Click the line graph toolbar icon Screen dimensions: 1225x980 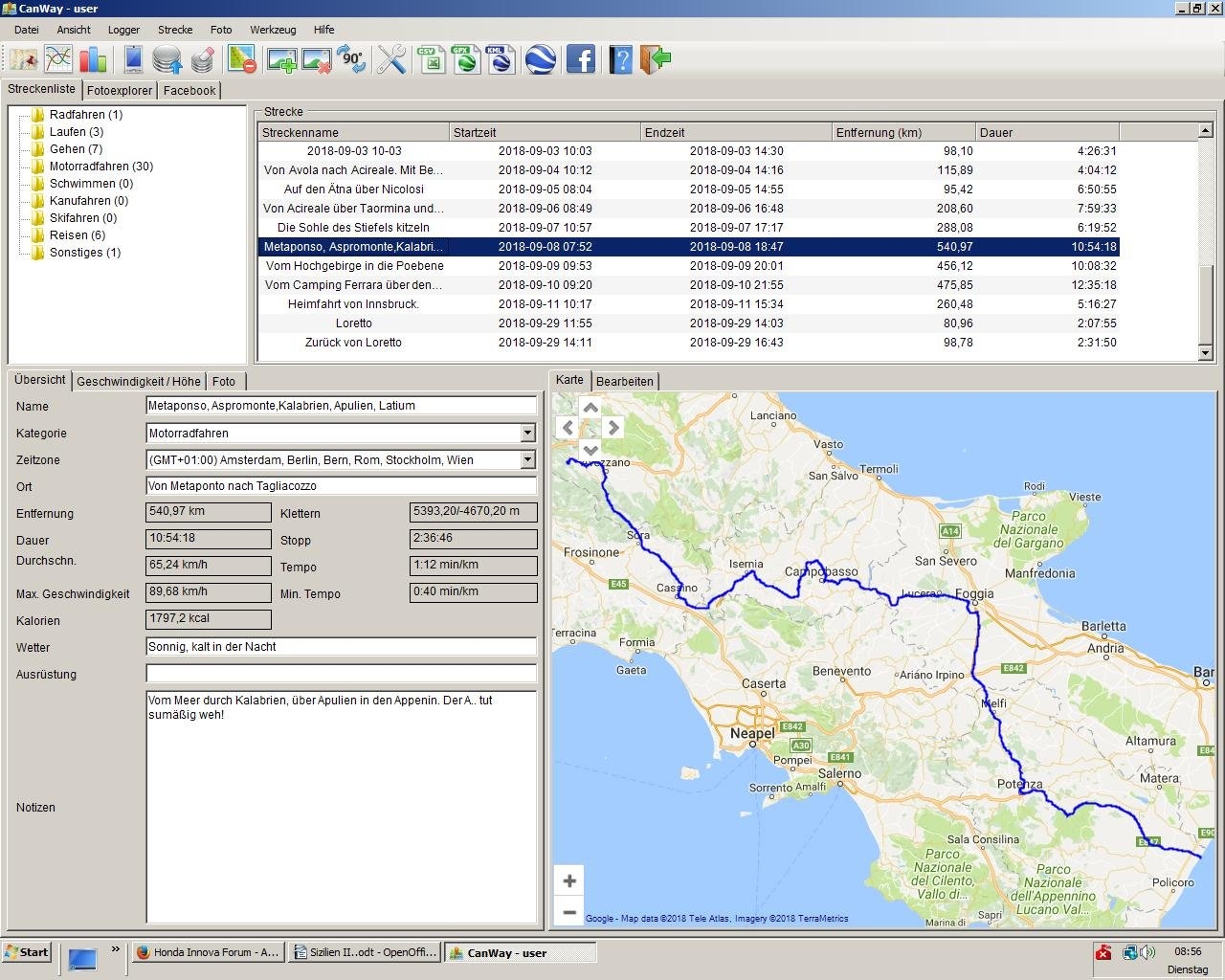(x=57, y=59)
